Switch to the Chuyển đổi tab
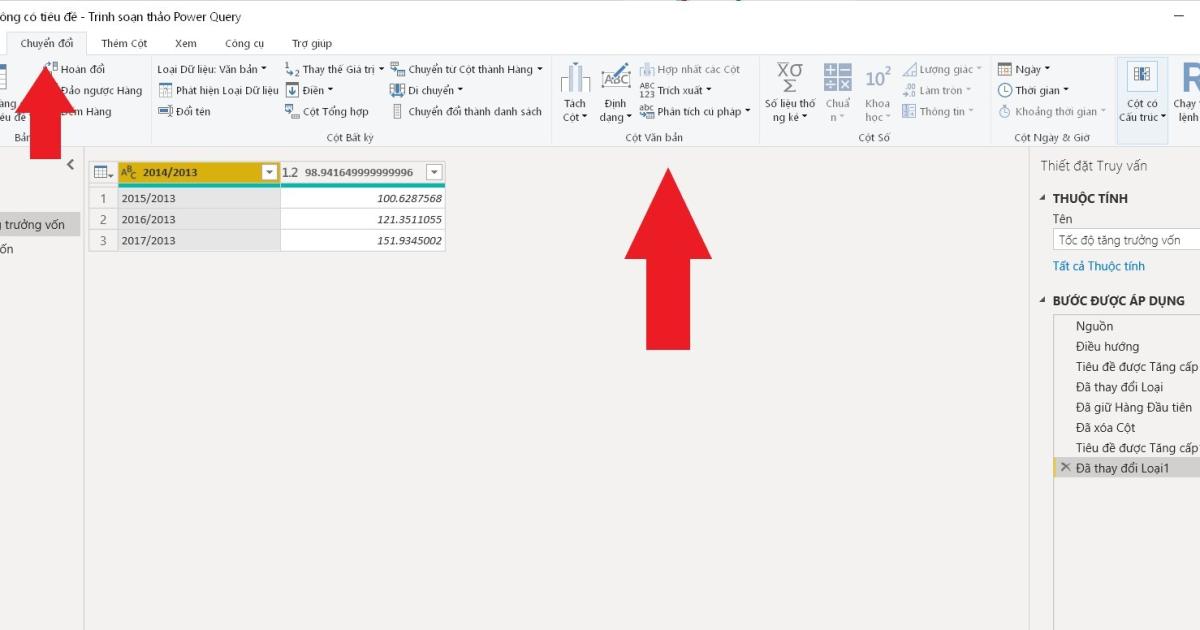Screen dimensions: 1200x630 coord(47,43)
